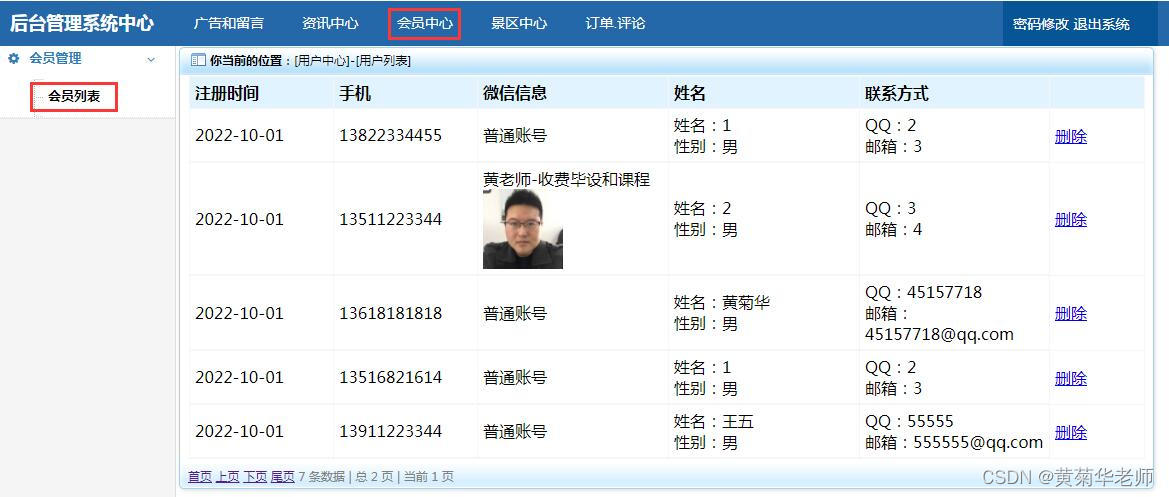Click the record count text 7 条数据
Image resolution: width=1169 pixels, height=497 pixels.
click(321, 477)
